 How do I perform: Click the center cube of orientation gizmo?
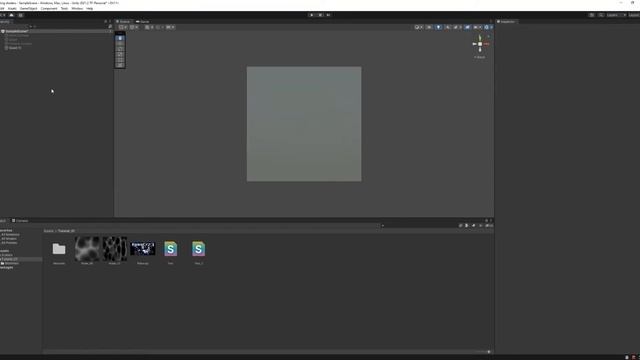click(480, 44)
